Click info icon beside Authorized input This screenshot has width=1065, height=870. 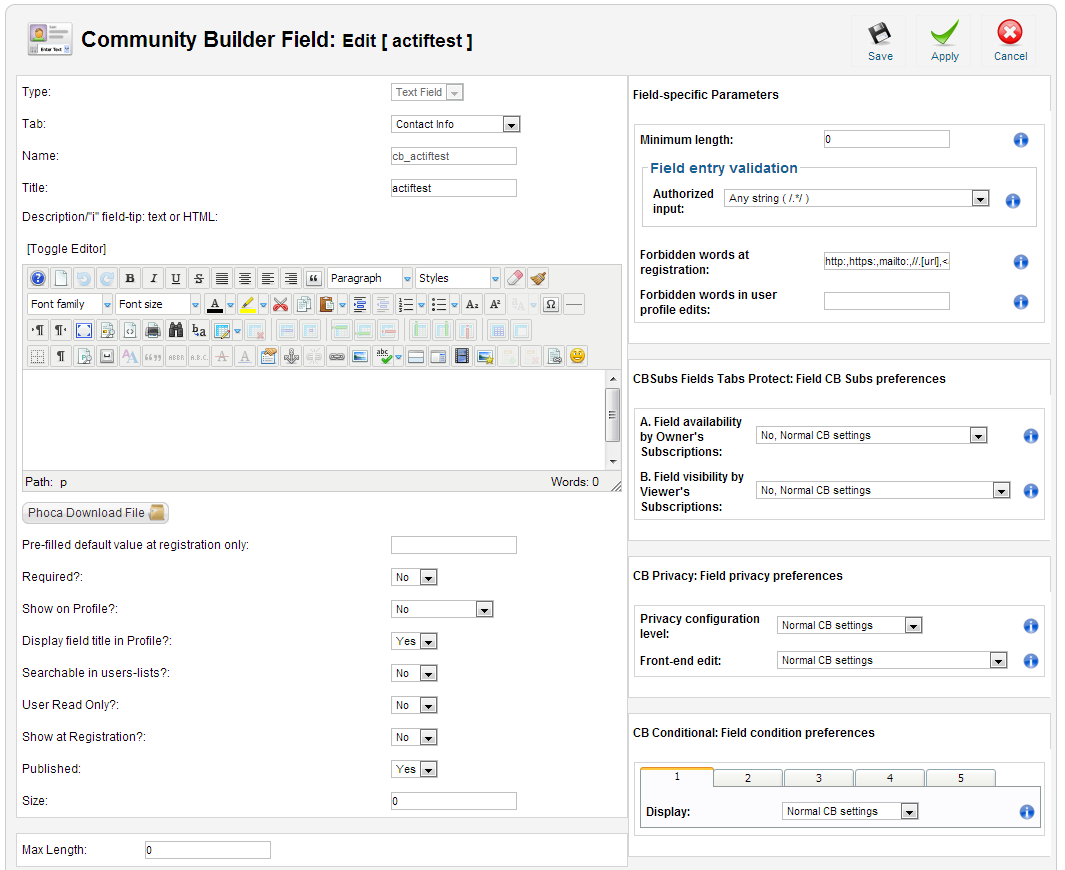(x=1012, y=201)
